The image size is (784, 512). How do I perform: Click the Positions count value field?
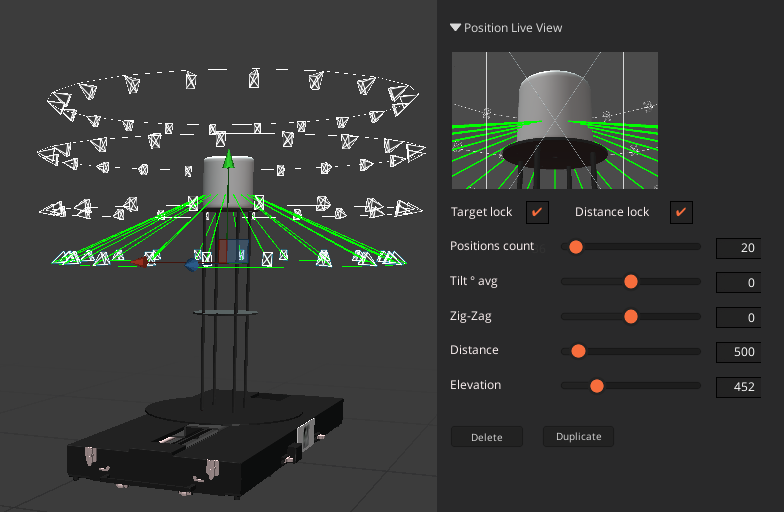(738, 248)
